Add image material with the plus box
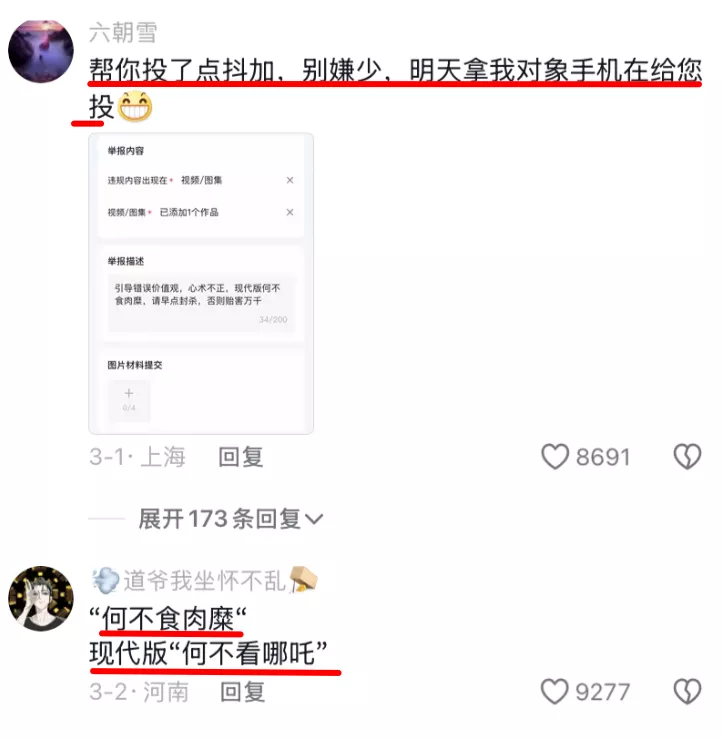 (129, 400)
